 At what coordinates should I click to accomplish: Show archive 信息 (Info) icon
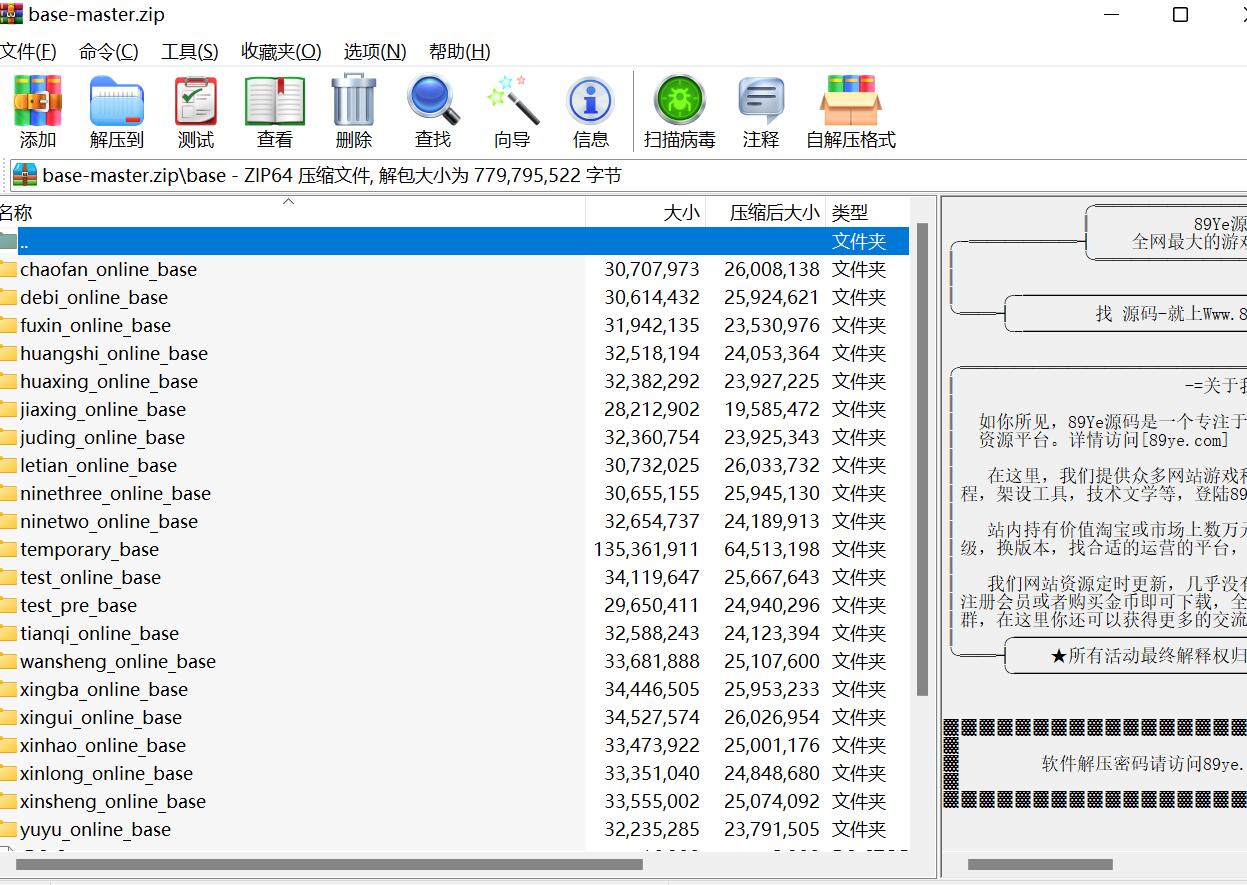point(590,101)
